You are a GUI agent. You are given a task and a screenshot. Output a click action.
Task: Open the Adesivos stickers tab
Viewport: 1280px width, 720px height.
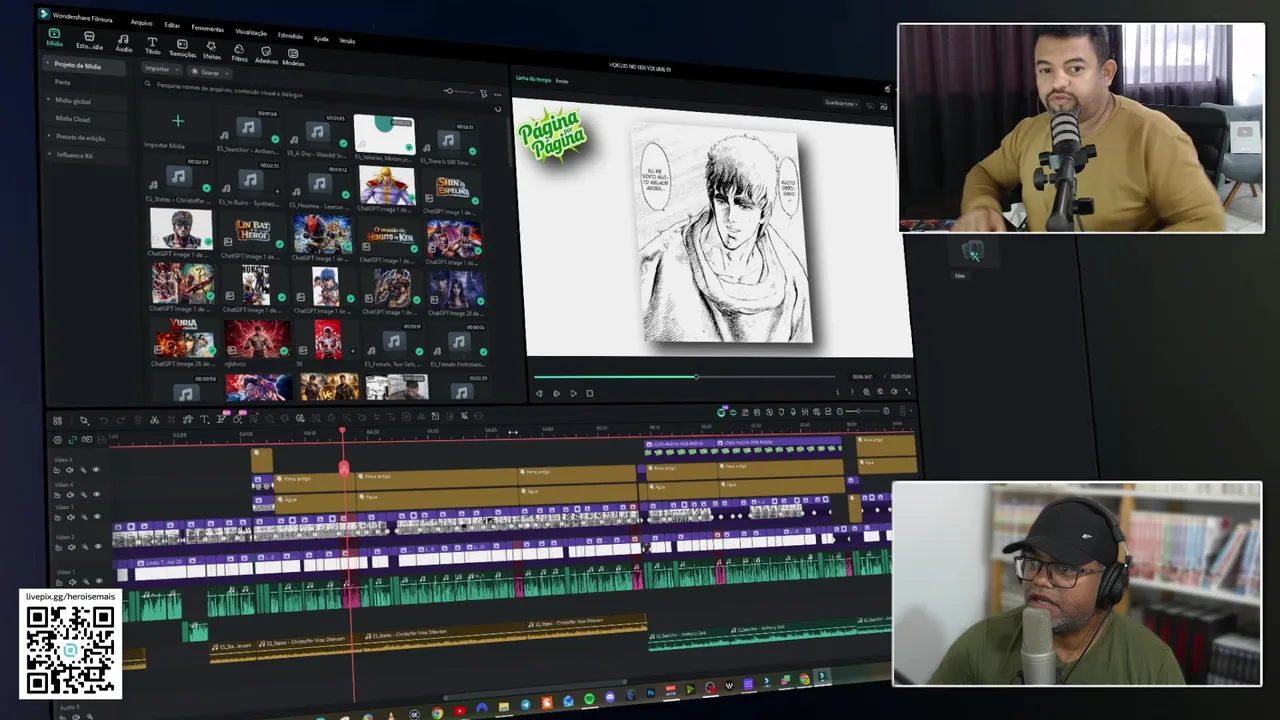[x=266, y=56]
